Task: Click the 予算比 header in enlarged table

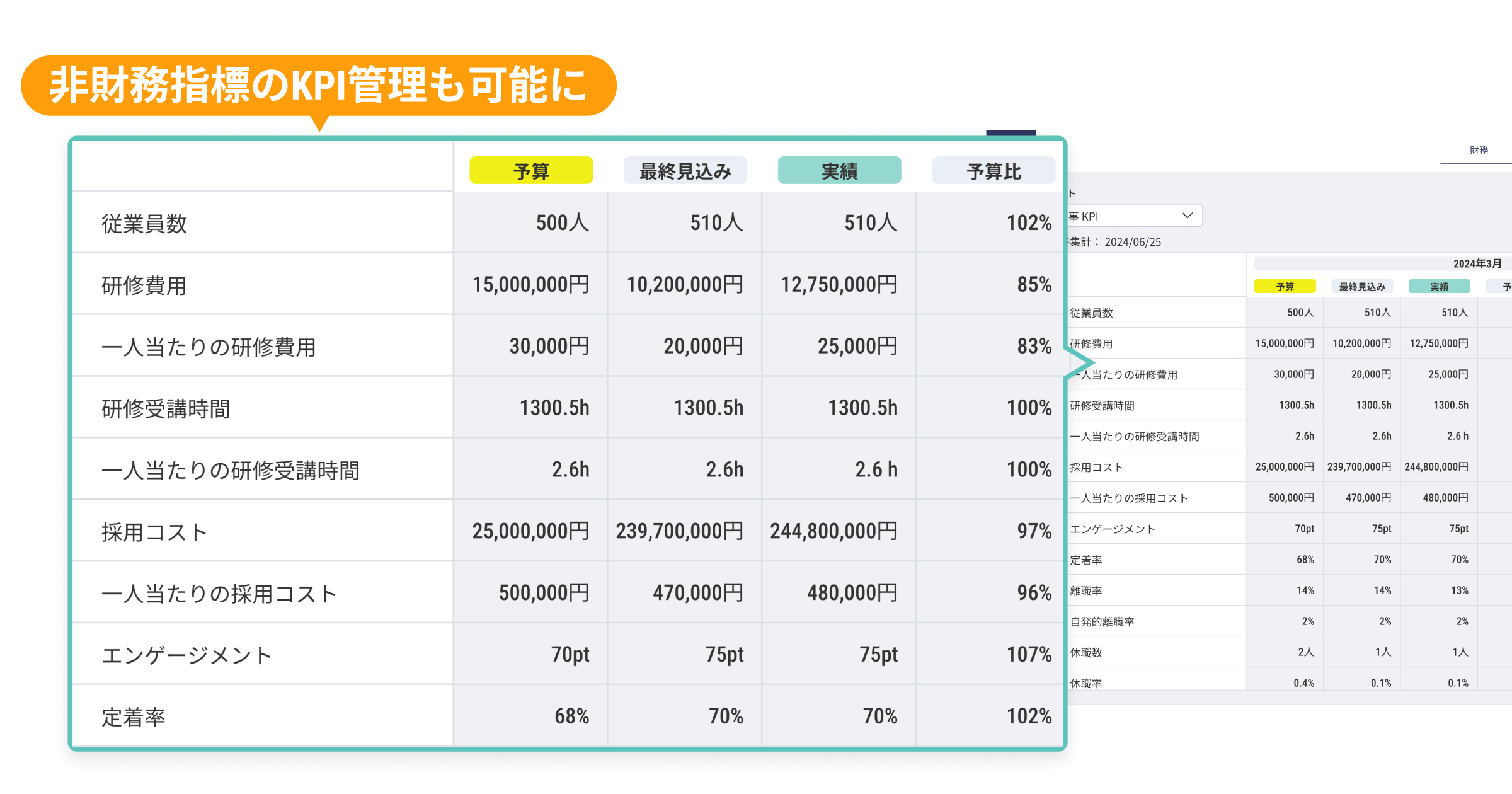Action: [x=994, y=171]
